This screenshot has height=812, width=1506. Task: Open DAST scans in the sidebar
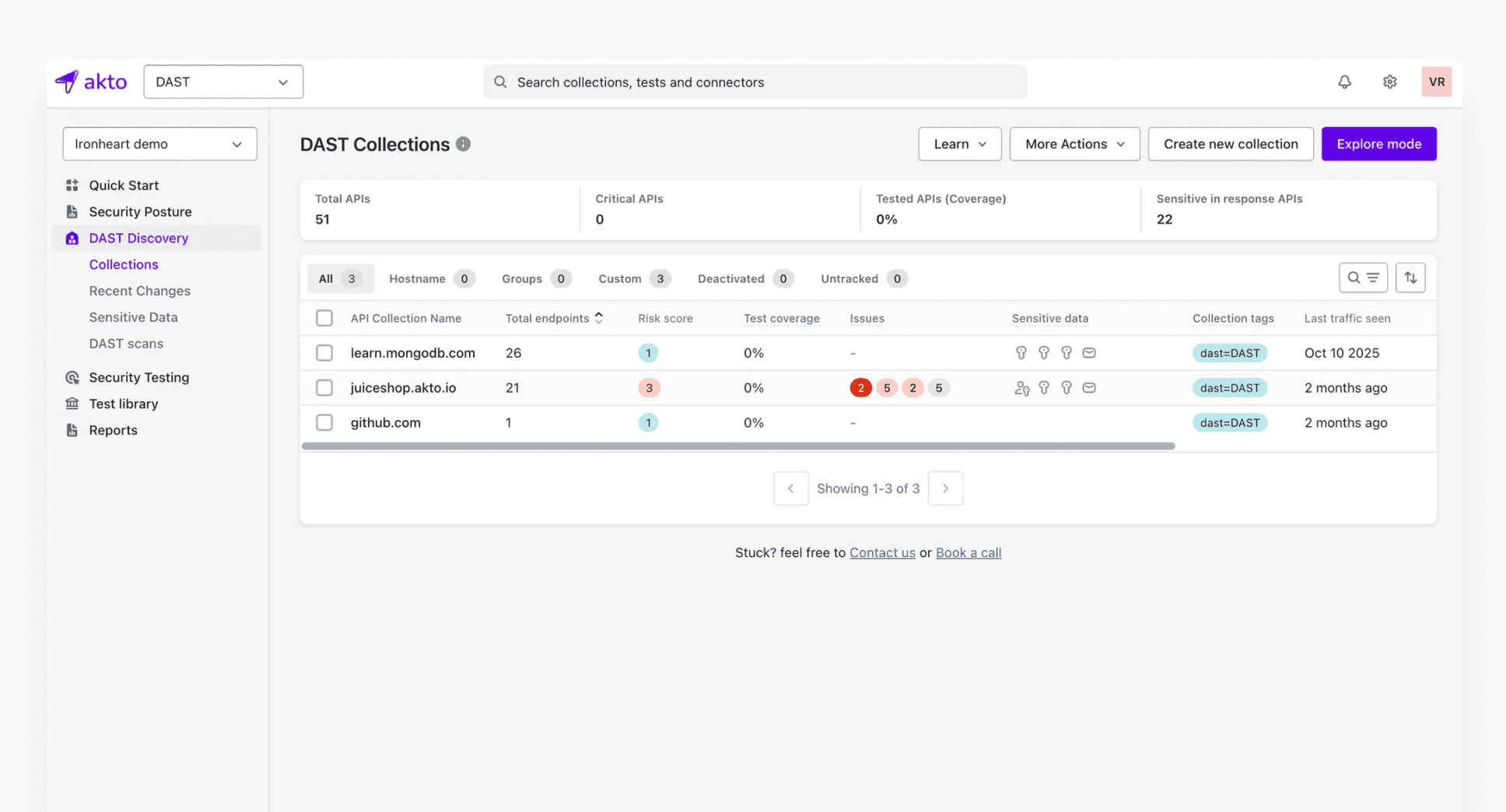click(126, 344)
